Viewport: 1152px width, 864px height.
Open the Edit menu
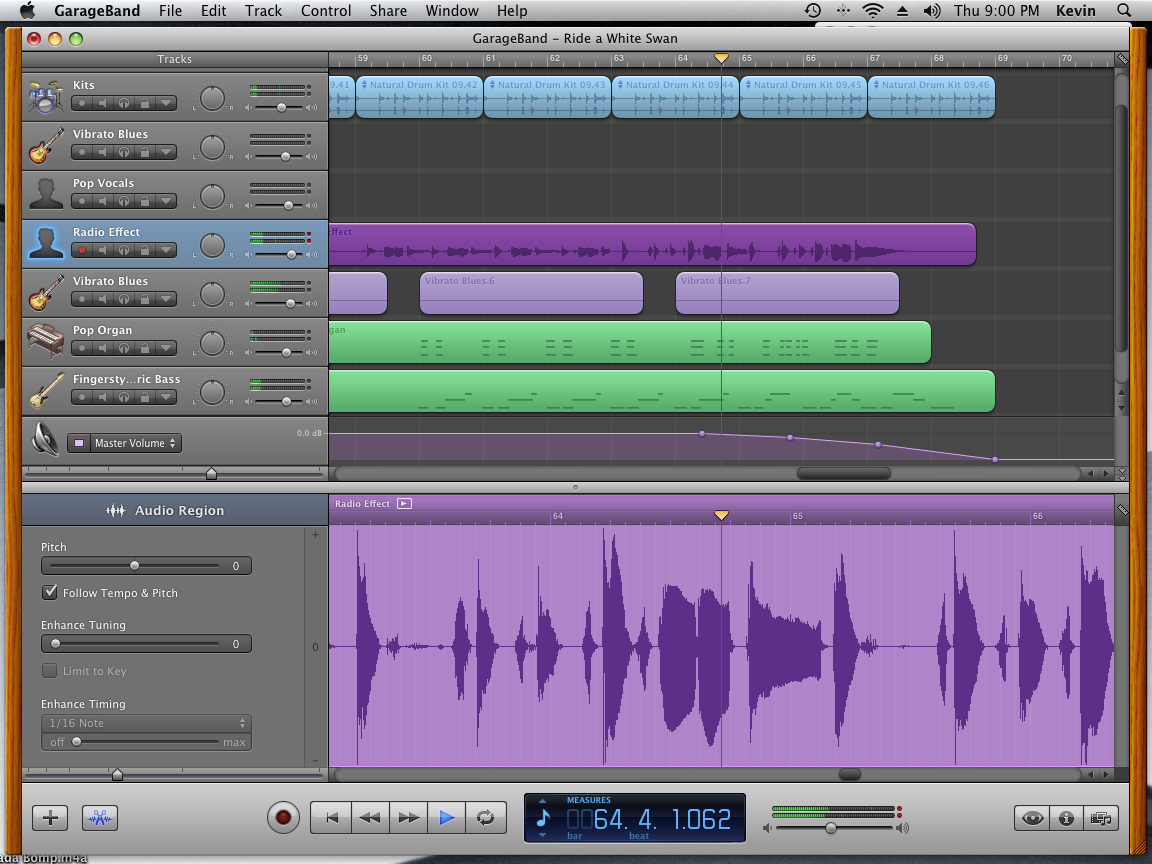[x=213, y=10]
